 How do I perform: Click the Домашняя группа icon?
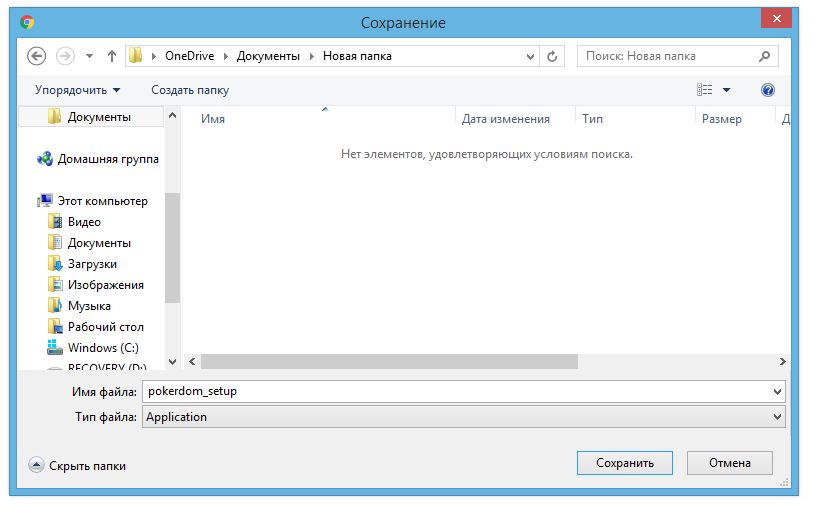(x=45, y=158)
